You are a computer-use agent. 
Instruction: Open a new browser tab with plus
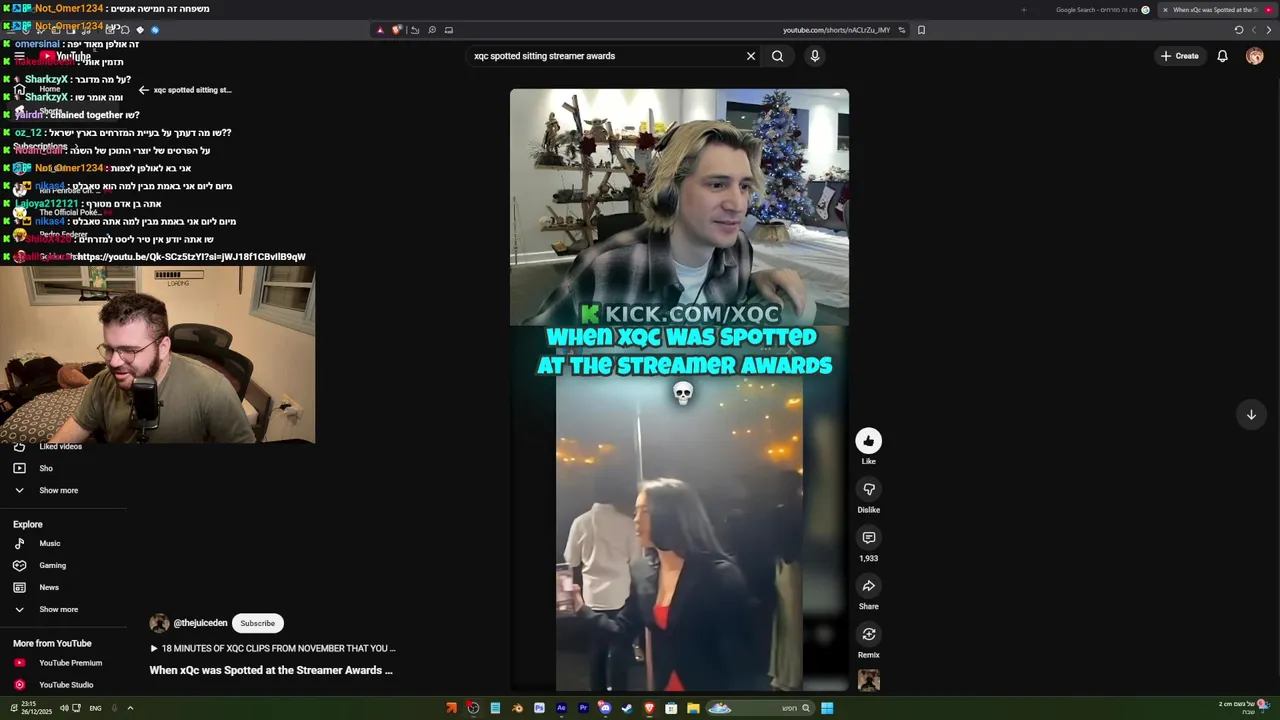[x=1023, y=10]
